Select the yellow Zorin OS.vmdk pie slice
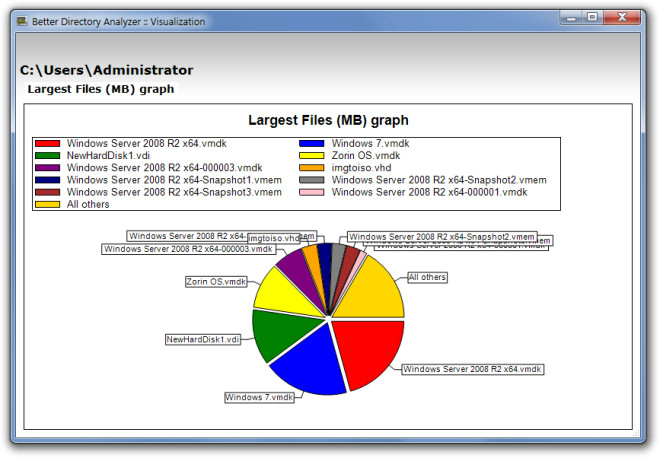This screenshot has height=458, width=660. pos(283,295)
